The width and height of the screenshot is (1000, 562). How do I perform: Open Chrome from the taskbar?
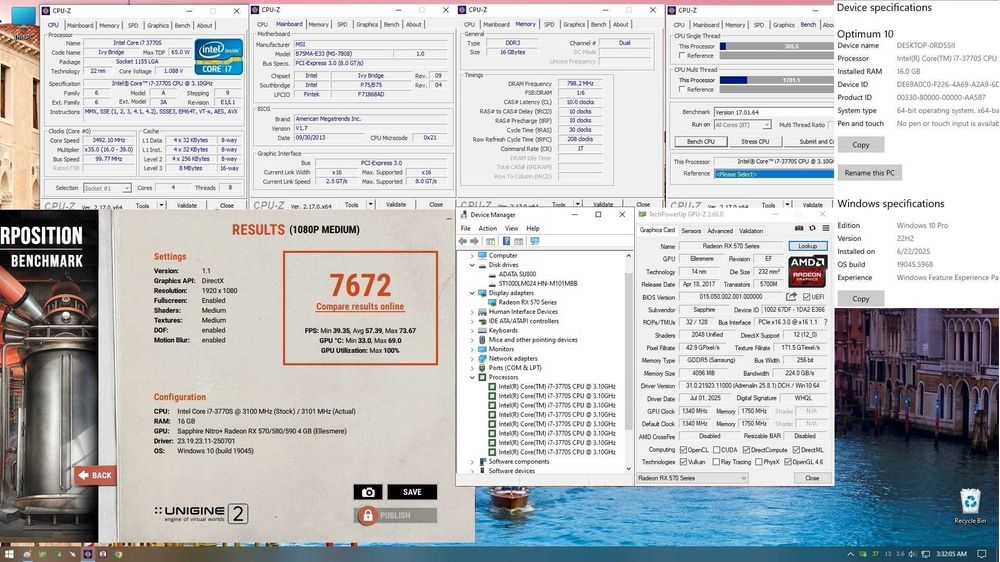(118, 554)
